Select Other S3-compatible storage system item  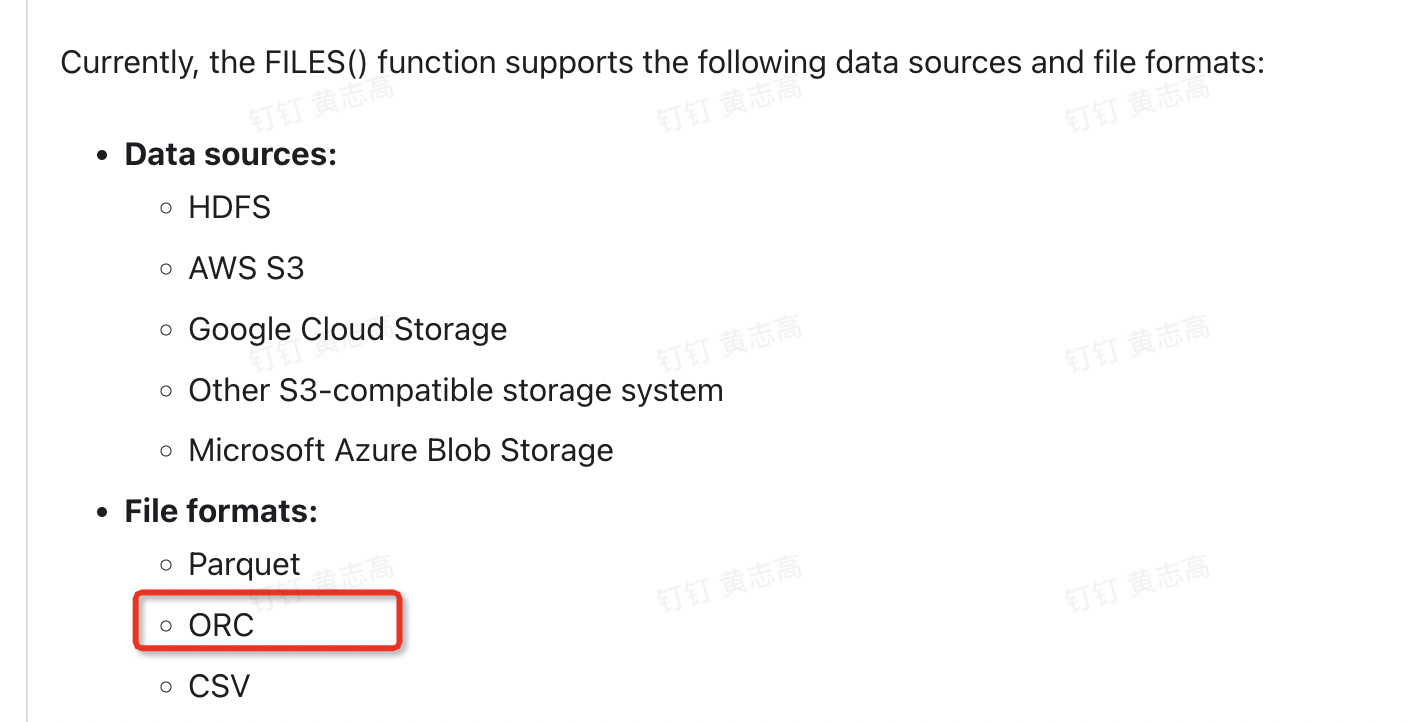click(455, 390)
